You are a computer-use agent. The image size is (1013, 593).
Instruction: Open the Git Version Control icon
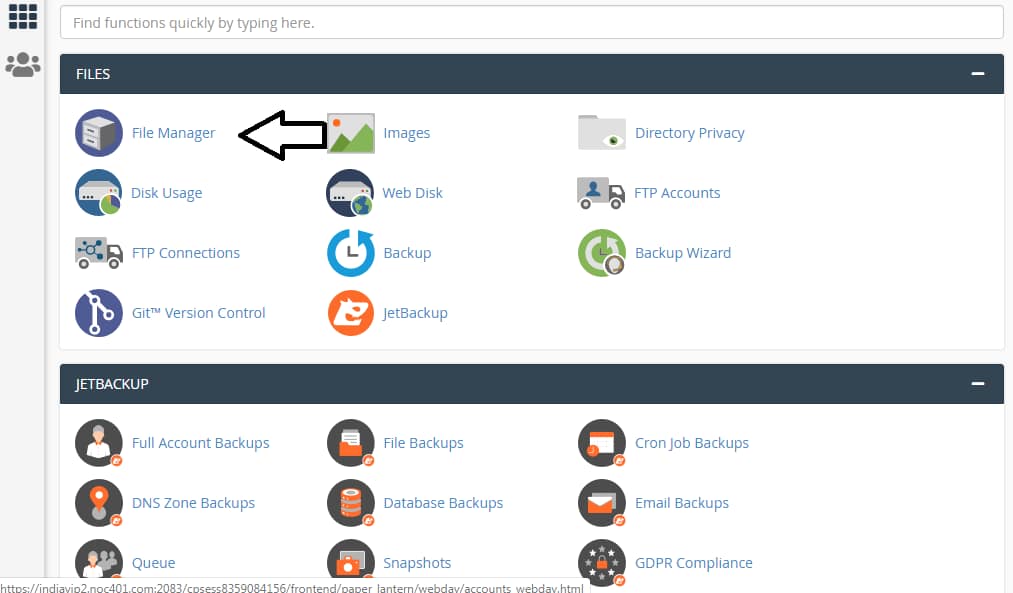pyautogui.click(x=99, y=313)
